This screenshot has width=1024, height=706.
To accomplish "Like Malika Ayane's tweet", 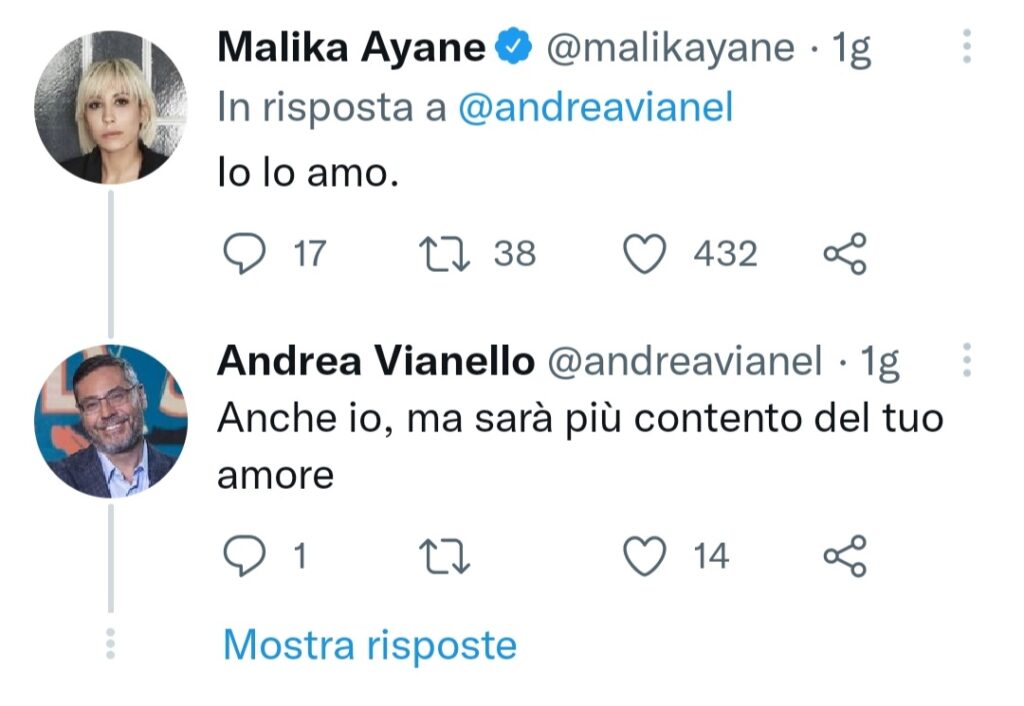I will point(645,254).
